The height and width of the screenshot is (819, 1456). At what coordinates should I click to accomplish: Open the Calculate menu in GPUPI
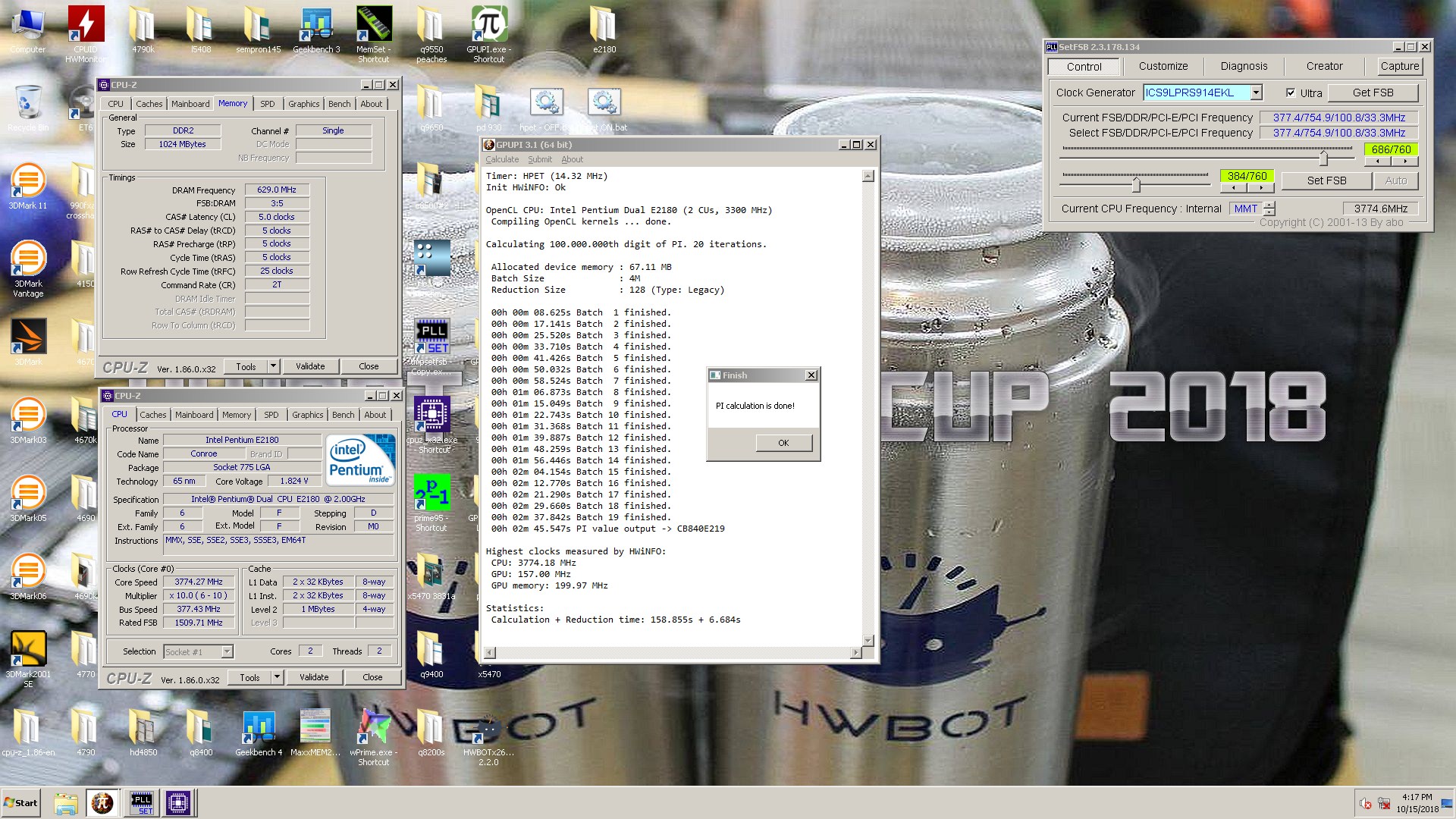(x=502, y=159)
